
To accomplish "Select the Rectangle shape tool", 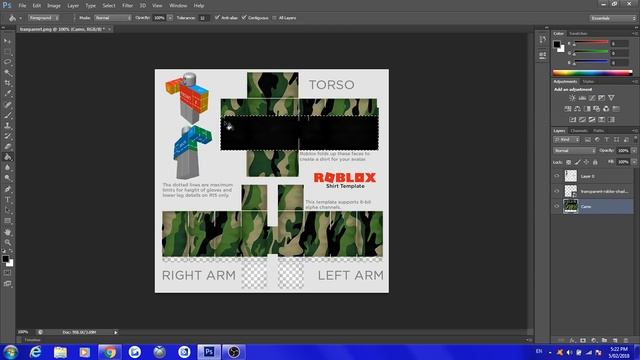I will 7,221.
